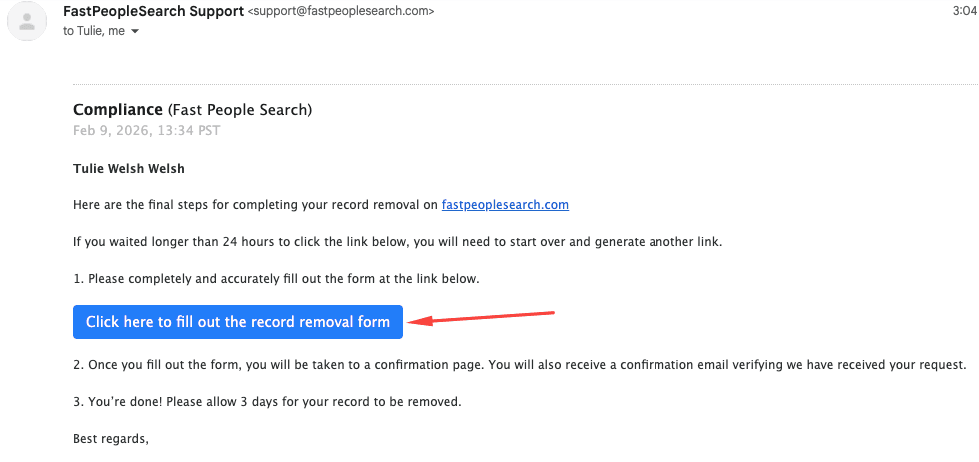This screenshot has height=462, width=979.
Task: Click the "to Tulie, me" recipients text
Action: tap(95, 31)
